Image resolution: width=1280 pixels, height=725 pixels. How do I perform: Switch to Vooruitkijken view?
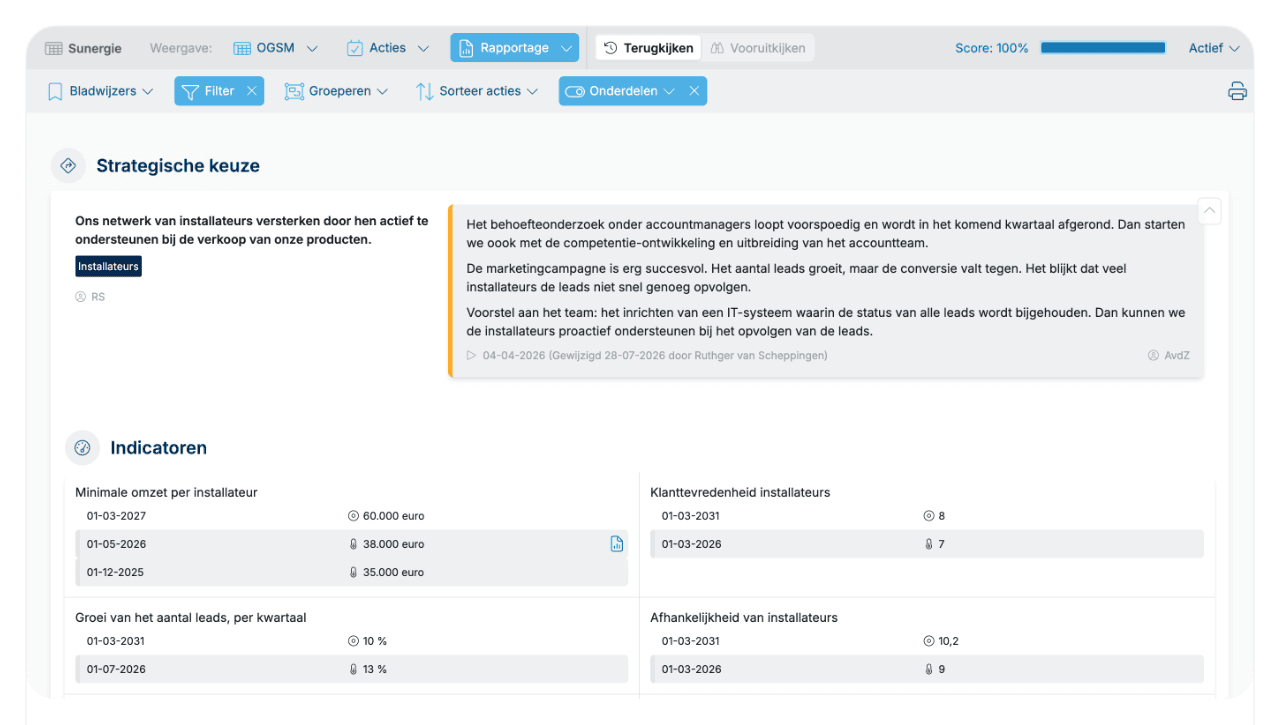click(757, 48)
